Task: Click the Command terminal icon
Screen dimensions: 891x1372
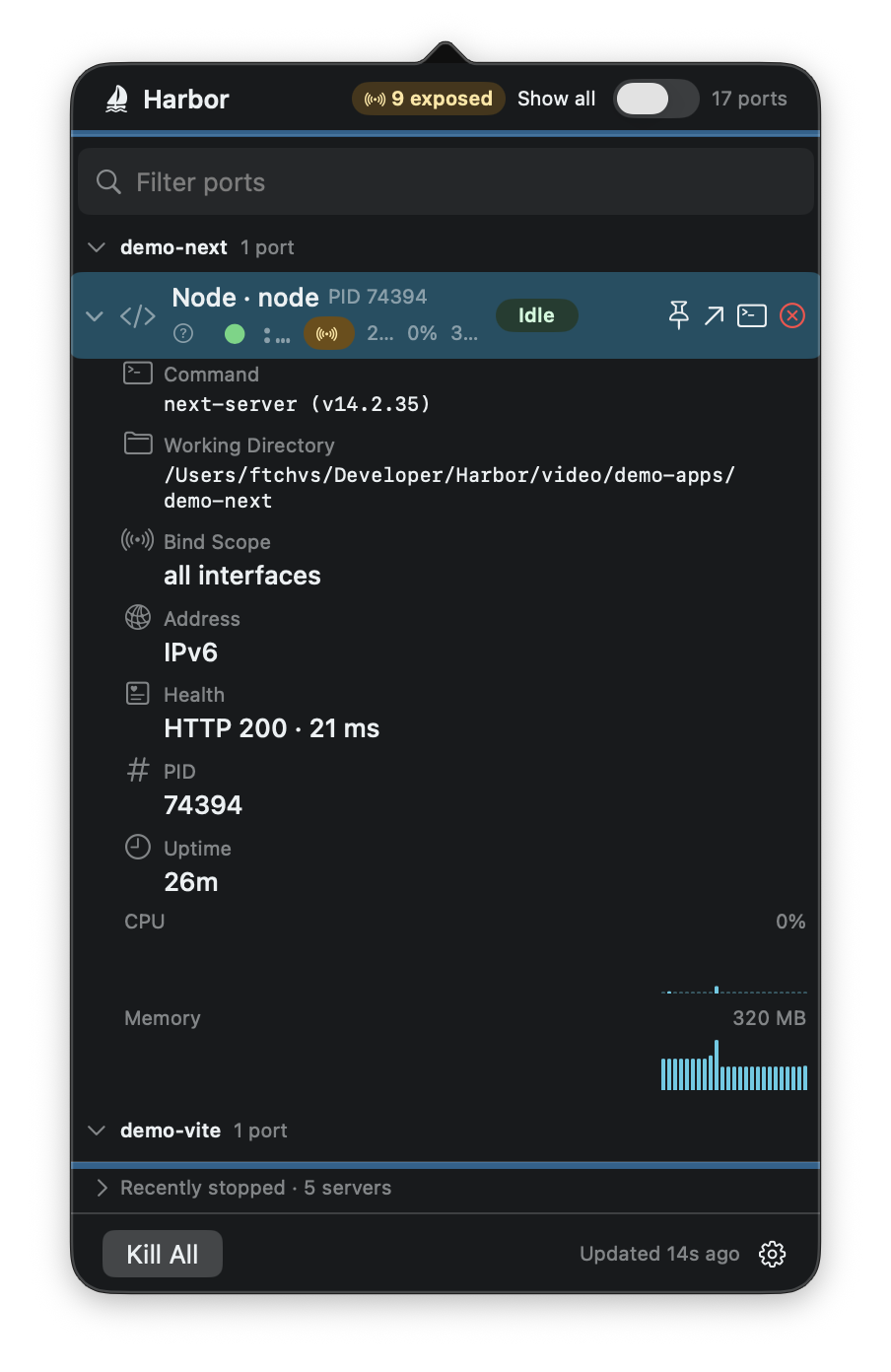Action: [138, 374]
